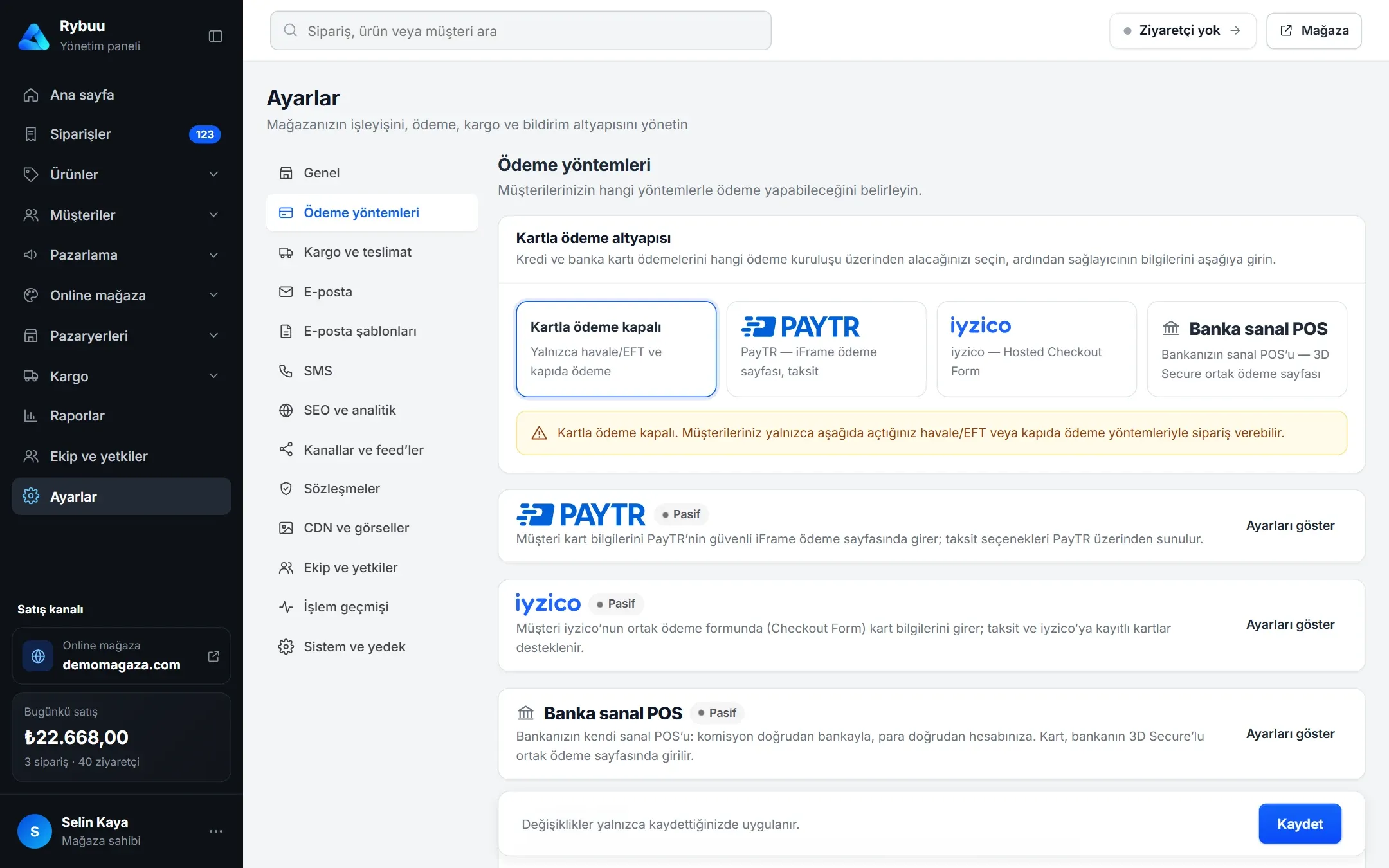
Task: Click SMS phone icon in settings menu
Action: click(286, 371)
